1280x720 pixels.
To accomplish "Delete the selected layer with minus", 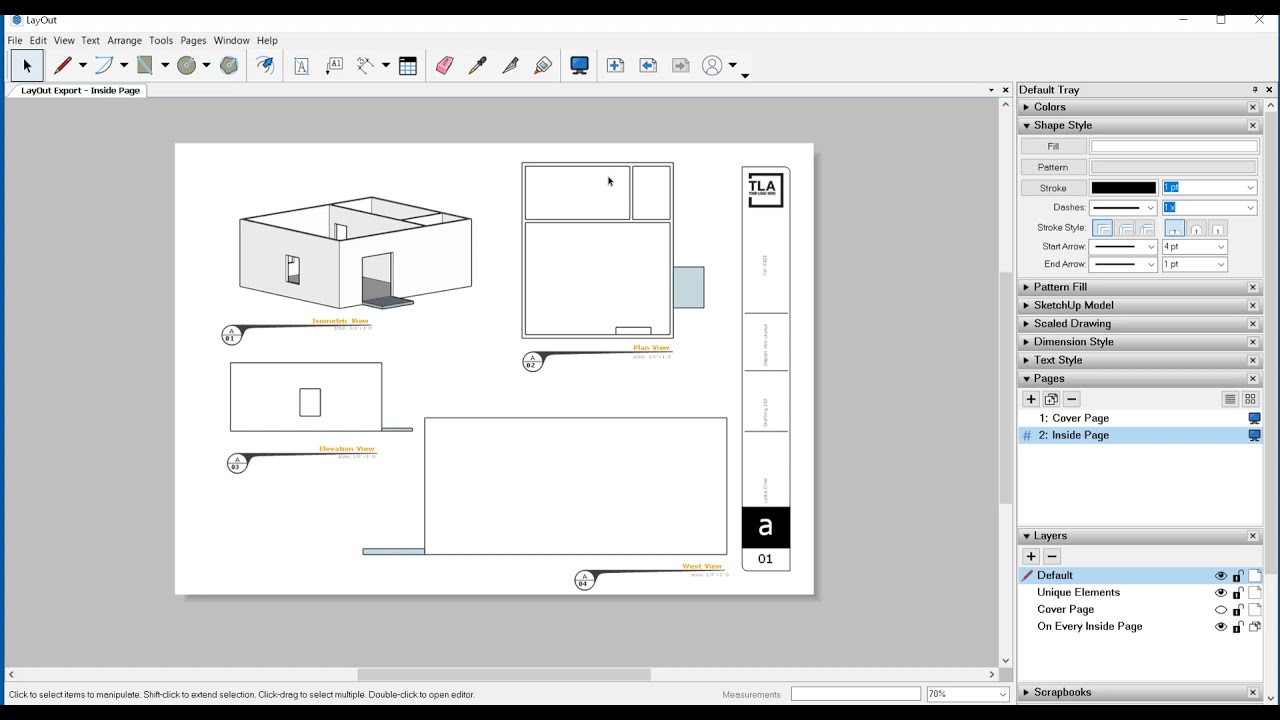I will click(x=1052, y=557).
